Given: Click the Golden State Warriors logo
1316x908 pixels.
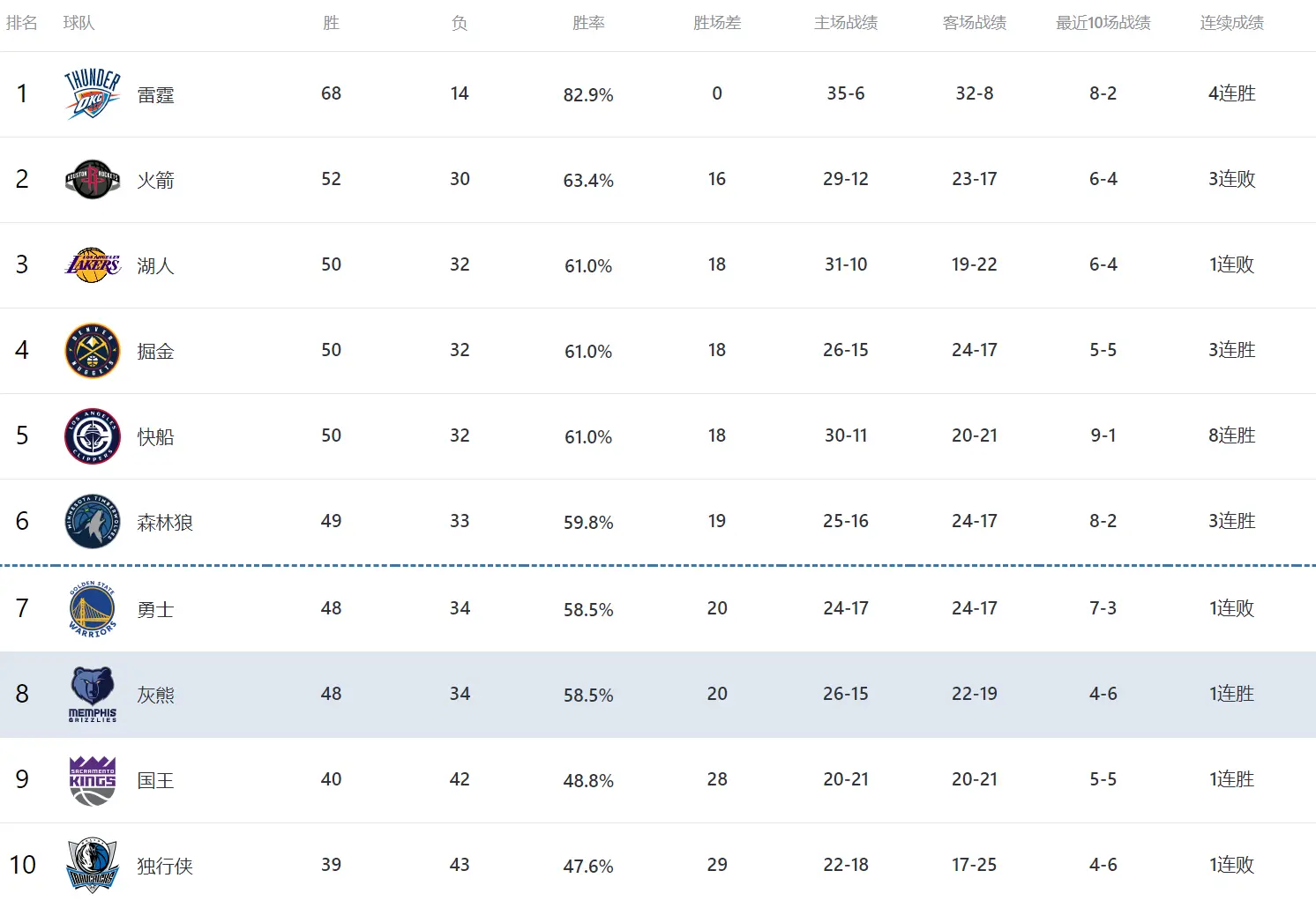Looking at the screenshot, I should pos(93,609).
